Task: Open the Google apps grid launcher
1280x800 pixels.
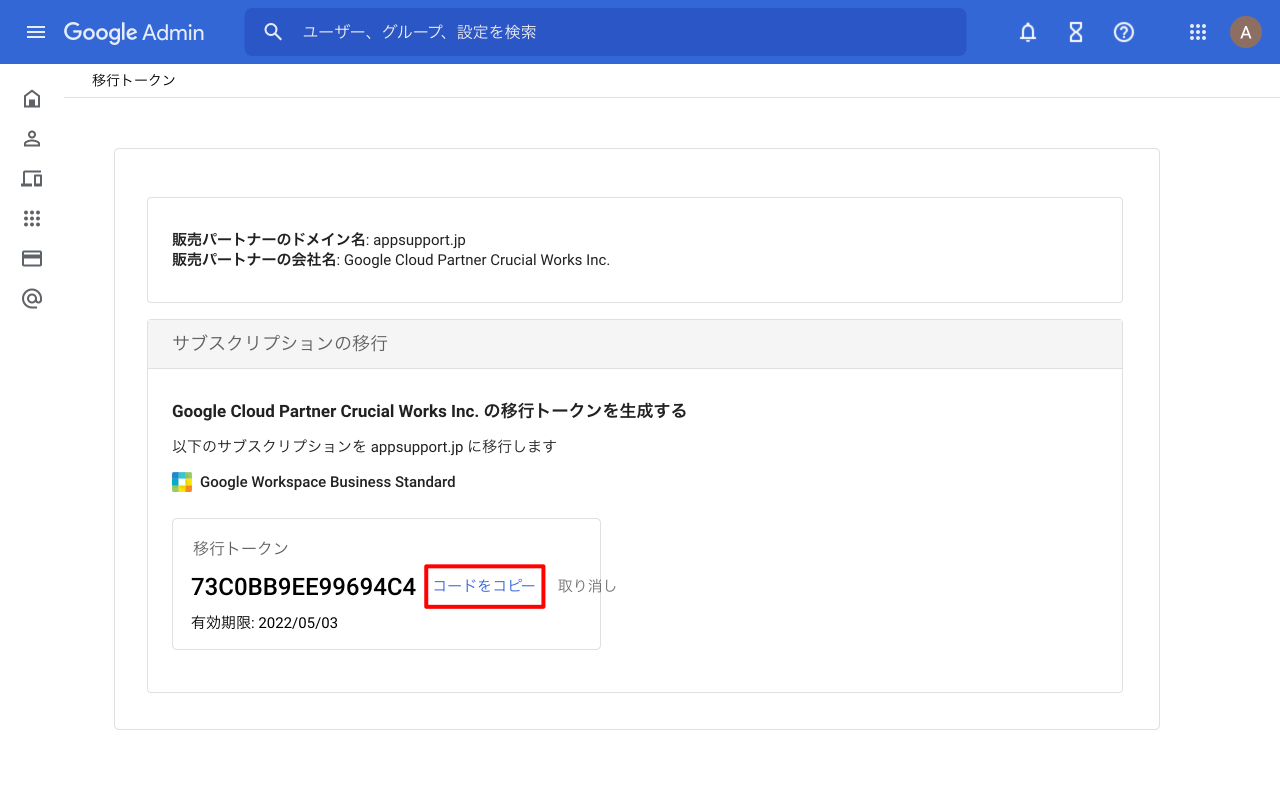Action: [1198, 32]
